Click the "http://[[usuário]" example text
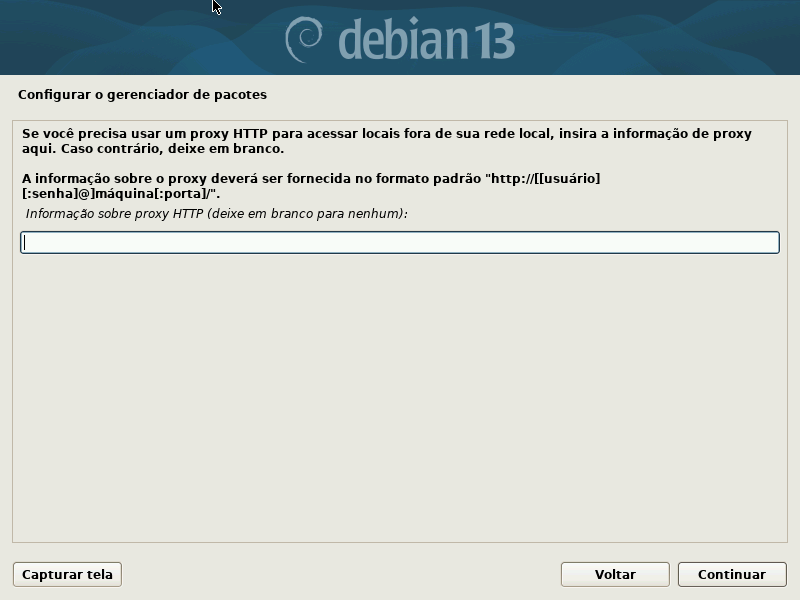800x600 pixels. pos(545,179)
